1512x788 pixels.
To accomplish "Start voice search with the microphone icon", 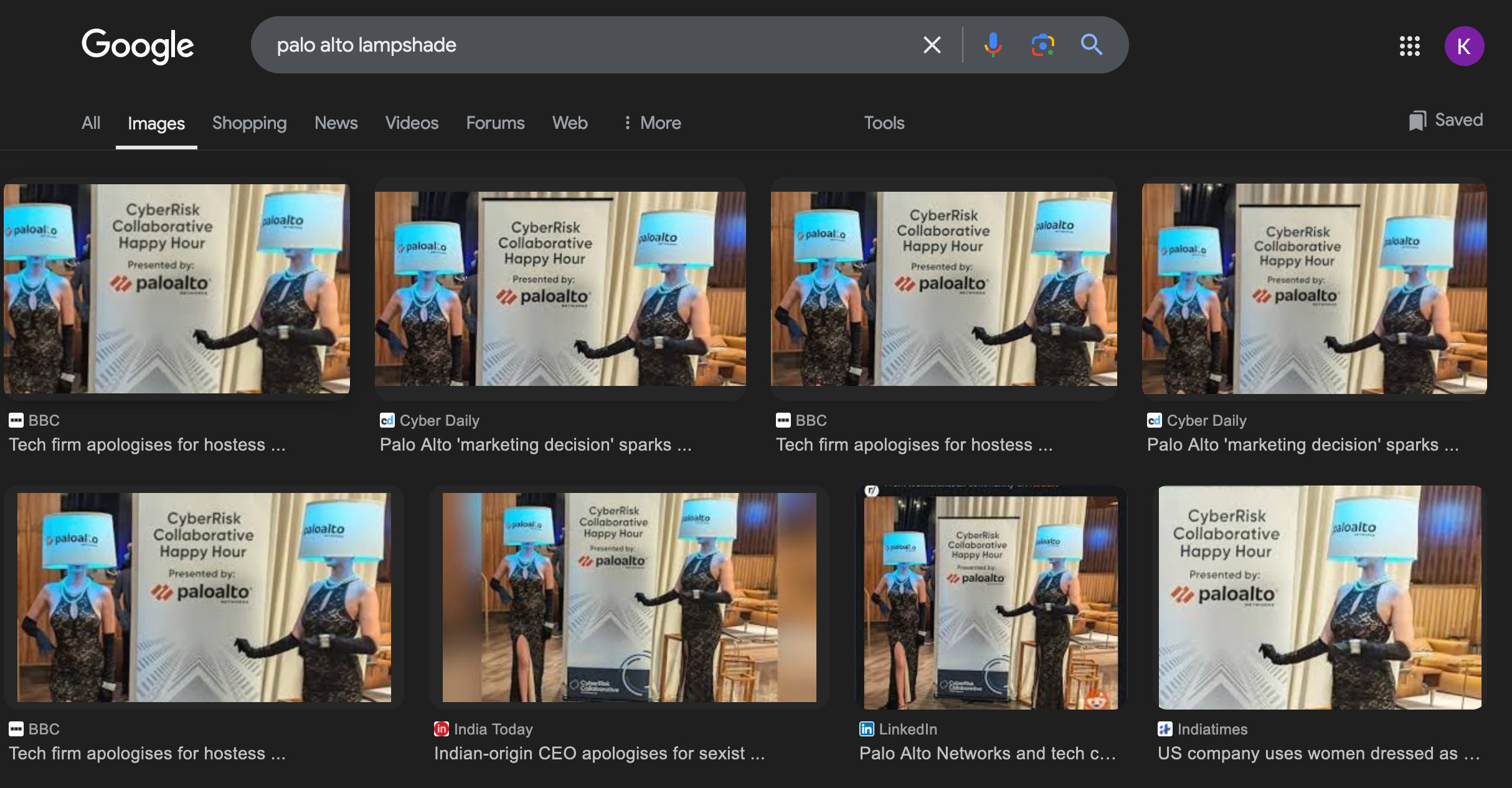I will [993, 45].
